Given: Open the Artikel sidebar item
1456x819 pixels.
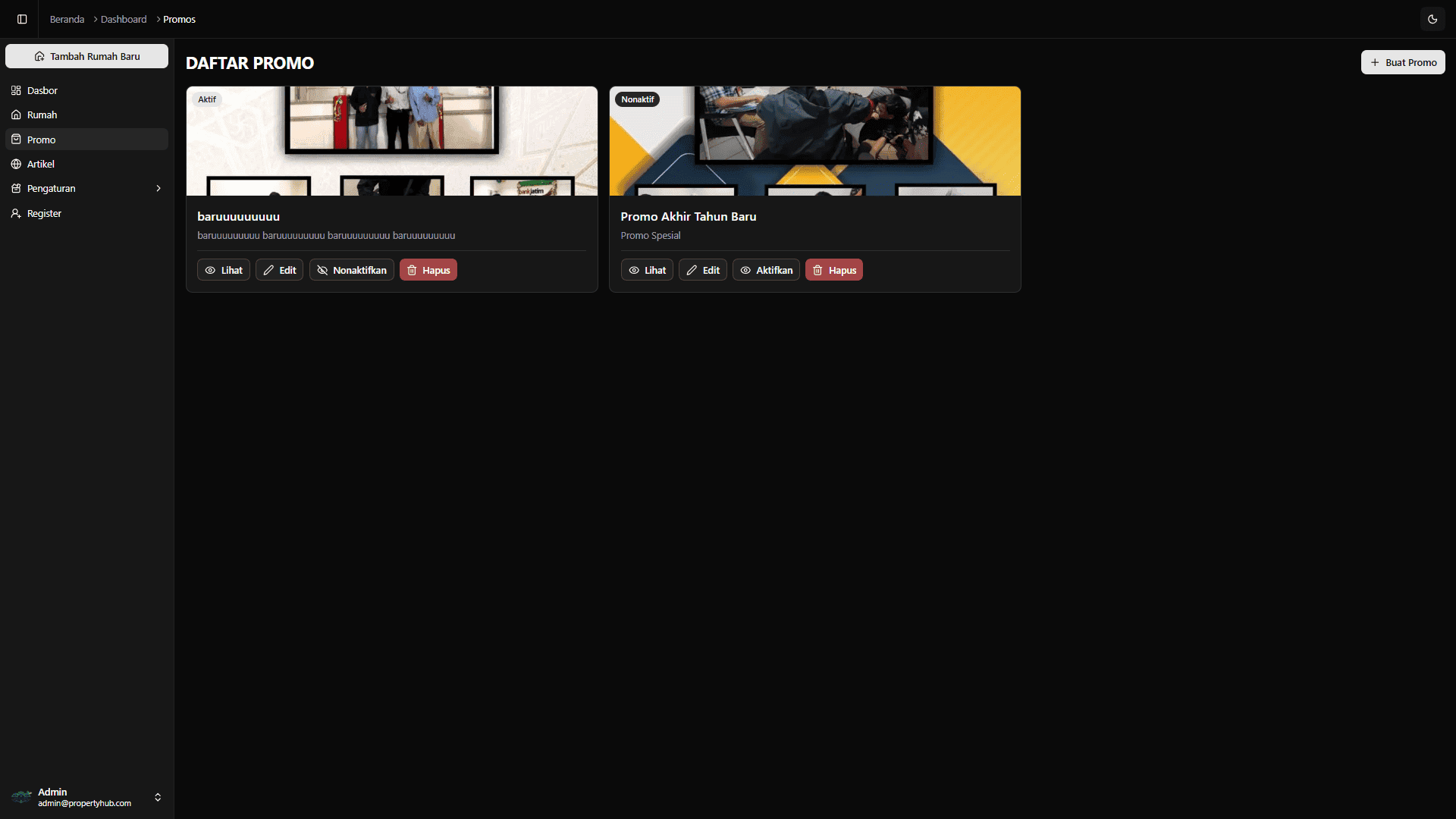Looking at the screenshot, I should point(86,164).
